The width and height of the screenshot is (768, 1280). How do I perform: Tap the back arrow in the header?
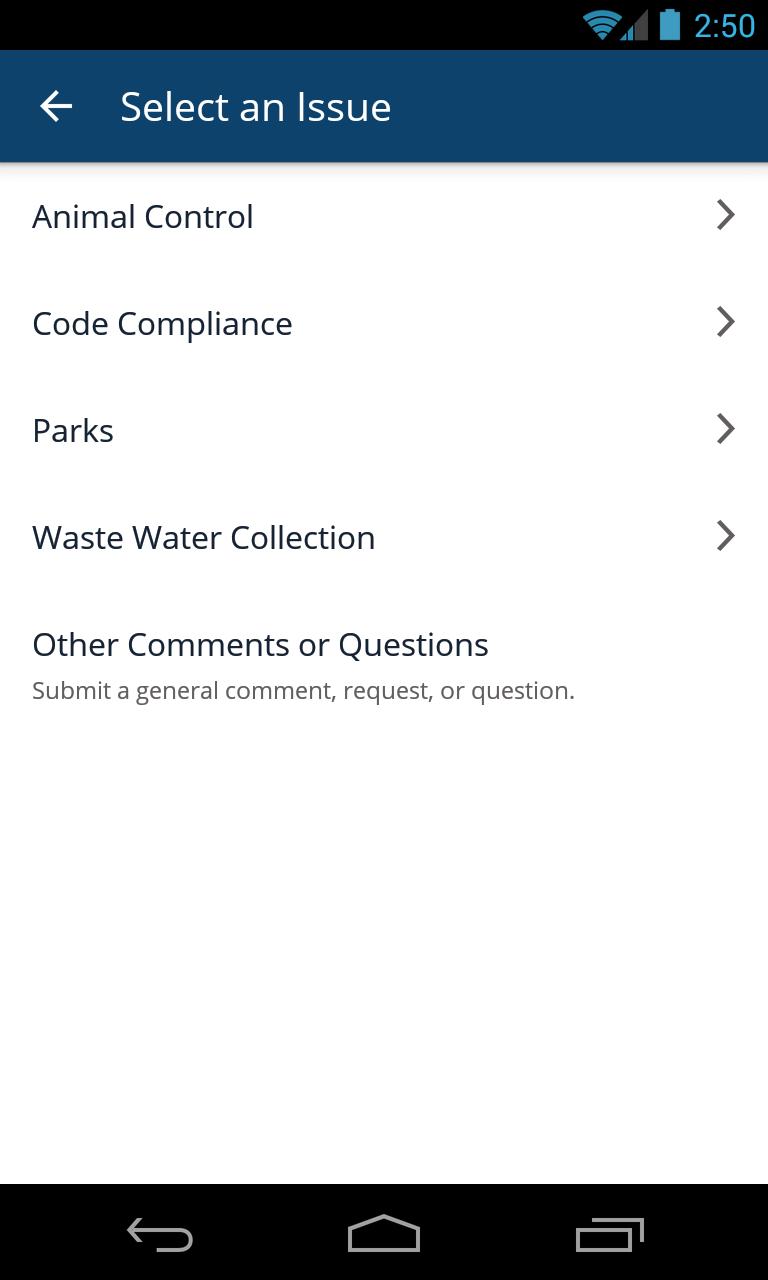pyautogui.click(x=56, y=106)
